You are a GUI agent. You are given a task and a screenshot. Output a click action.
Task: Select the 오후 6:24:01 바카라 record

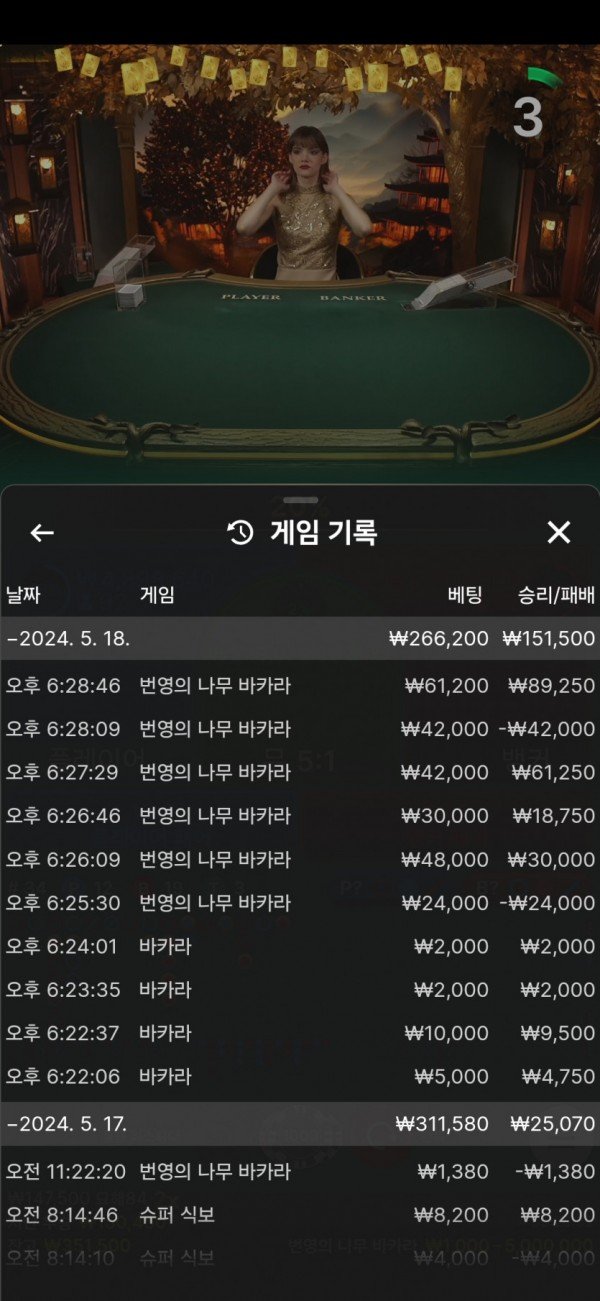300,946
